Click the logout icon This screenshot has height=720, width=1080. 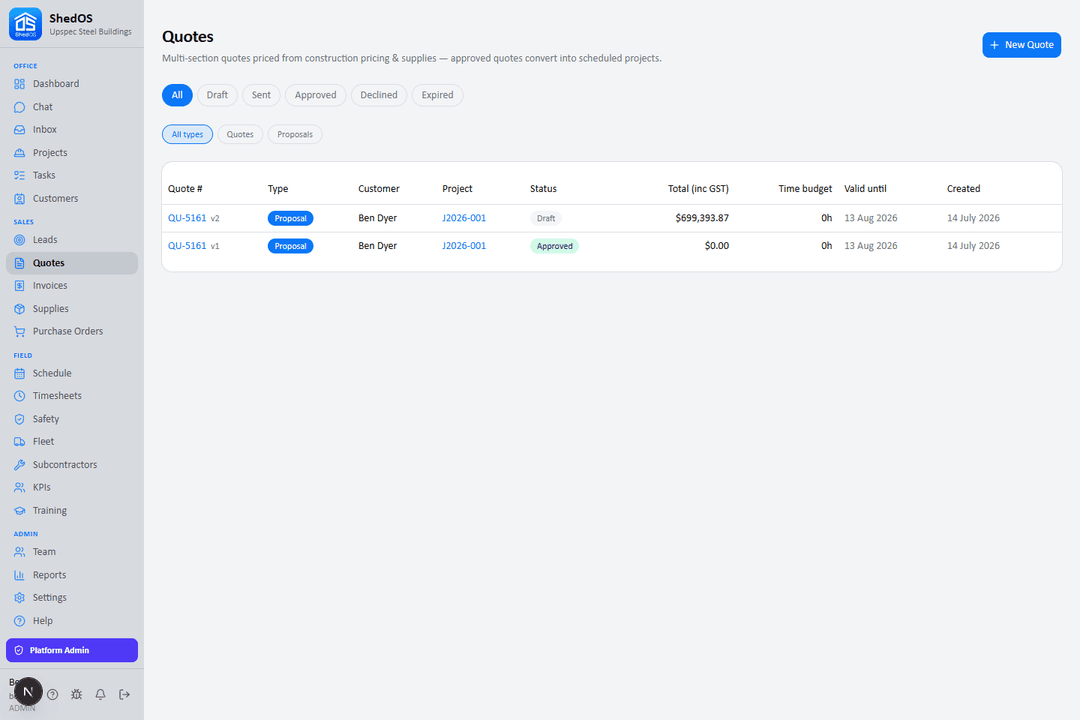point(125,695)
